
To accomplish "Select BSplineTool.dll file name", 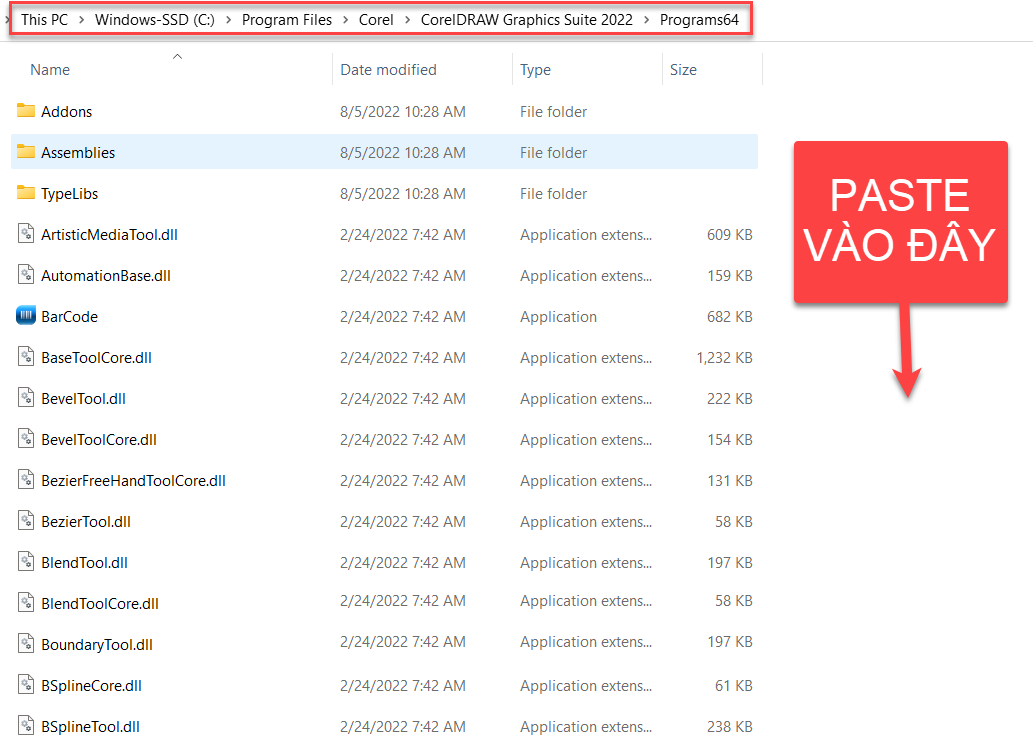I will pos(90,726).
